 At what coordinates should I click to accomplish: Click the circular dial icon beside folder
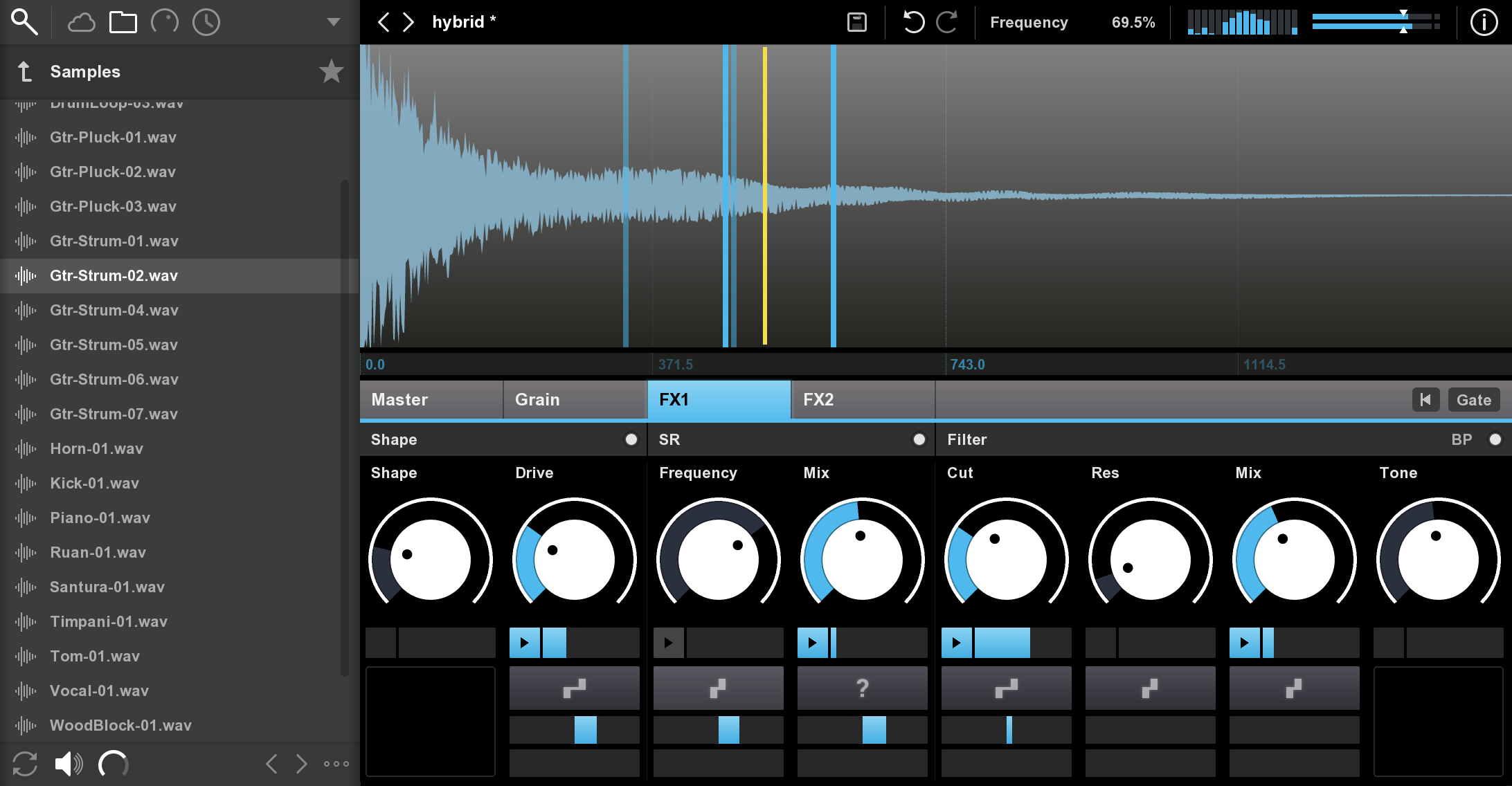(165, 23)
